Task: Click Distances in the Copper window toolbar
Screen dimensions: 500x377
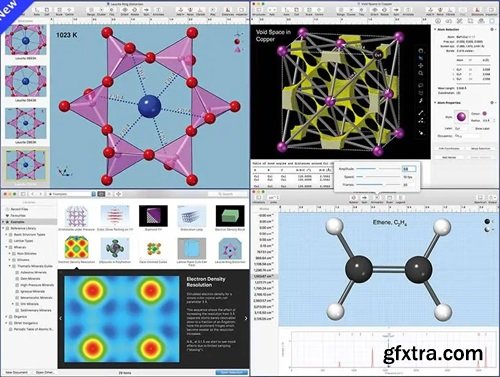Action: click(477, 12)
